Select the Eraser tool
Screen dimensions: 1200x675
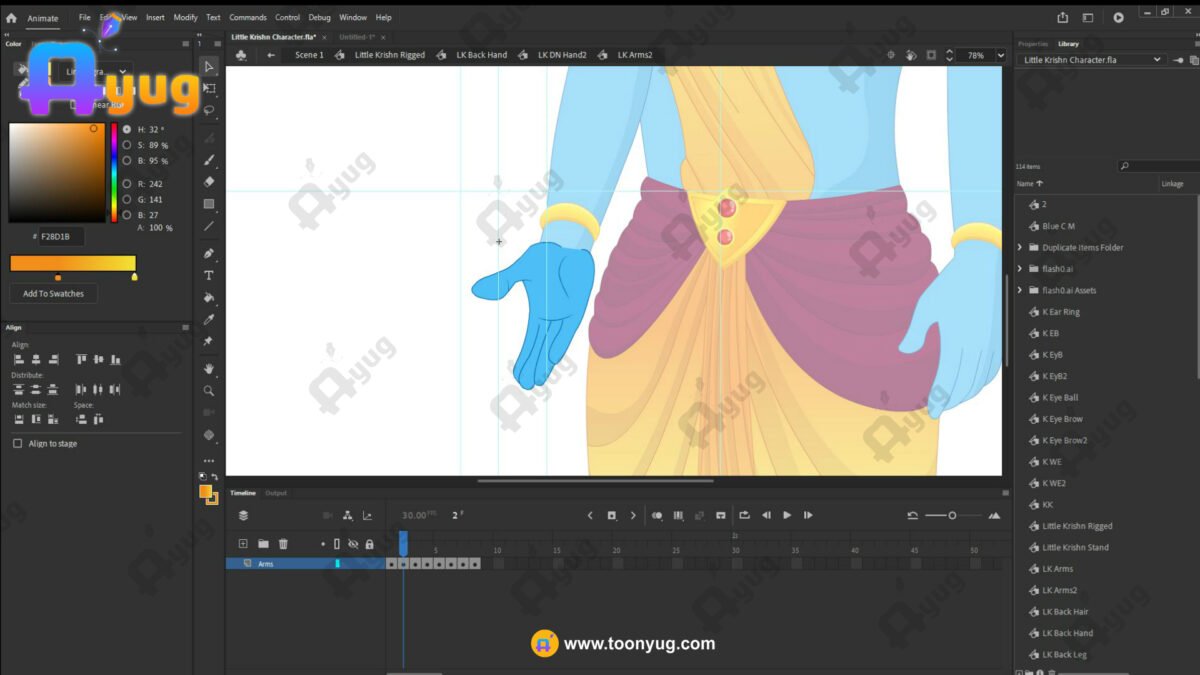point(209,182)
